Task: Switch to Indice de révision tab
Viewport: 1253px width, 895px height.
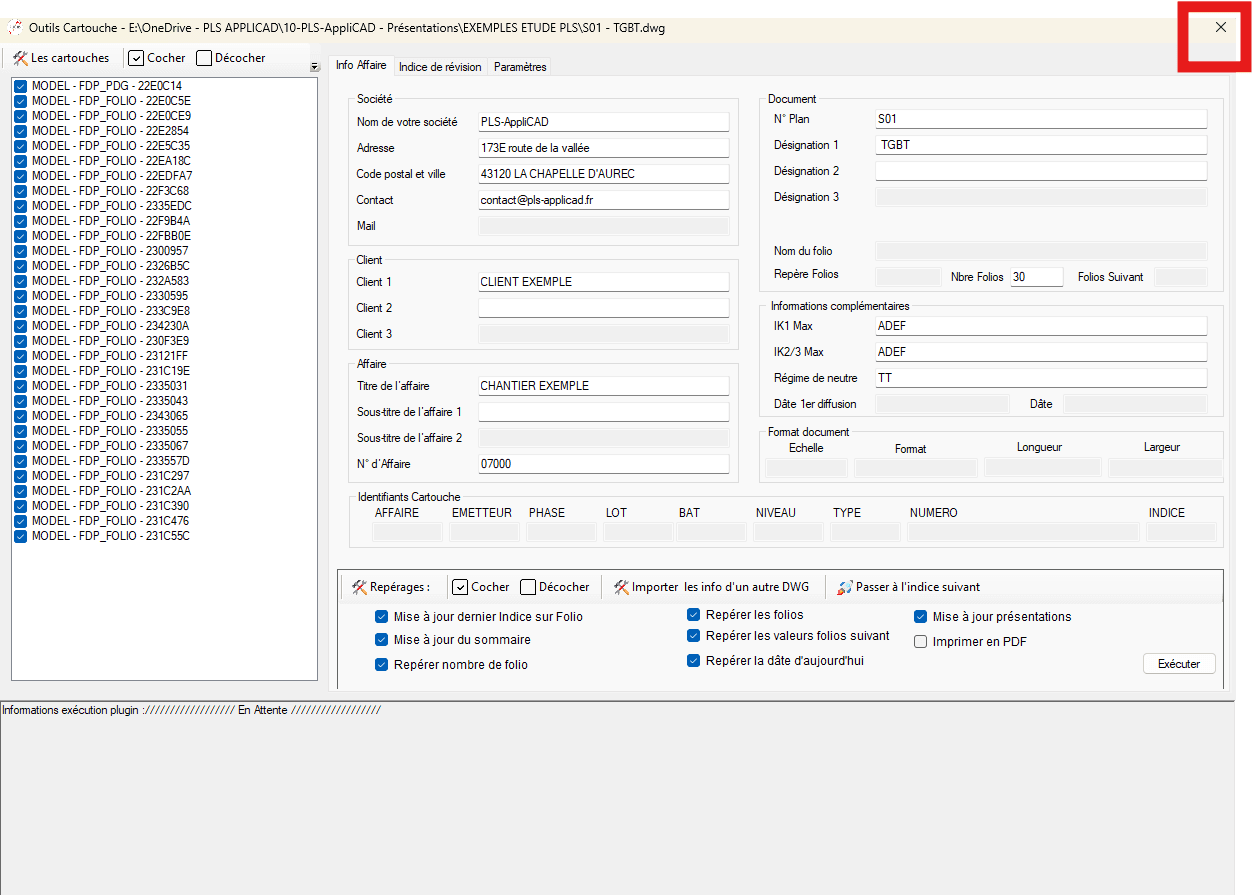Action: (440, 67)
